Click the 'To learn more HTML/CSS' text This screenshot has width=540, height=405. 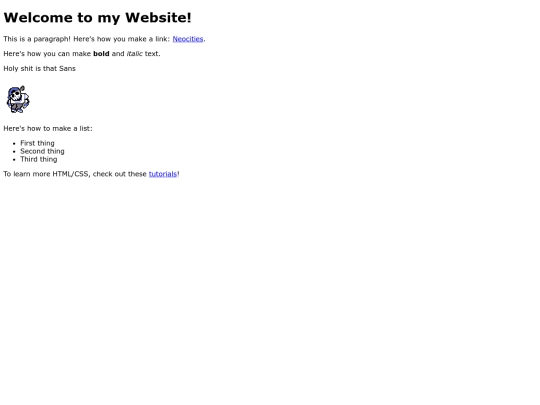(x=47, y=174)
